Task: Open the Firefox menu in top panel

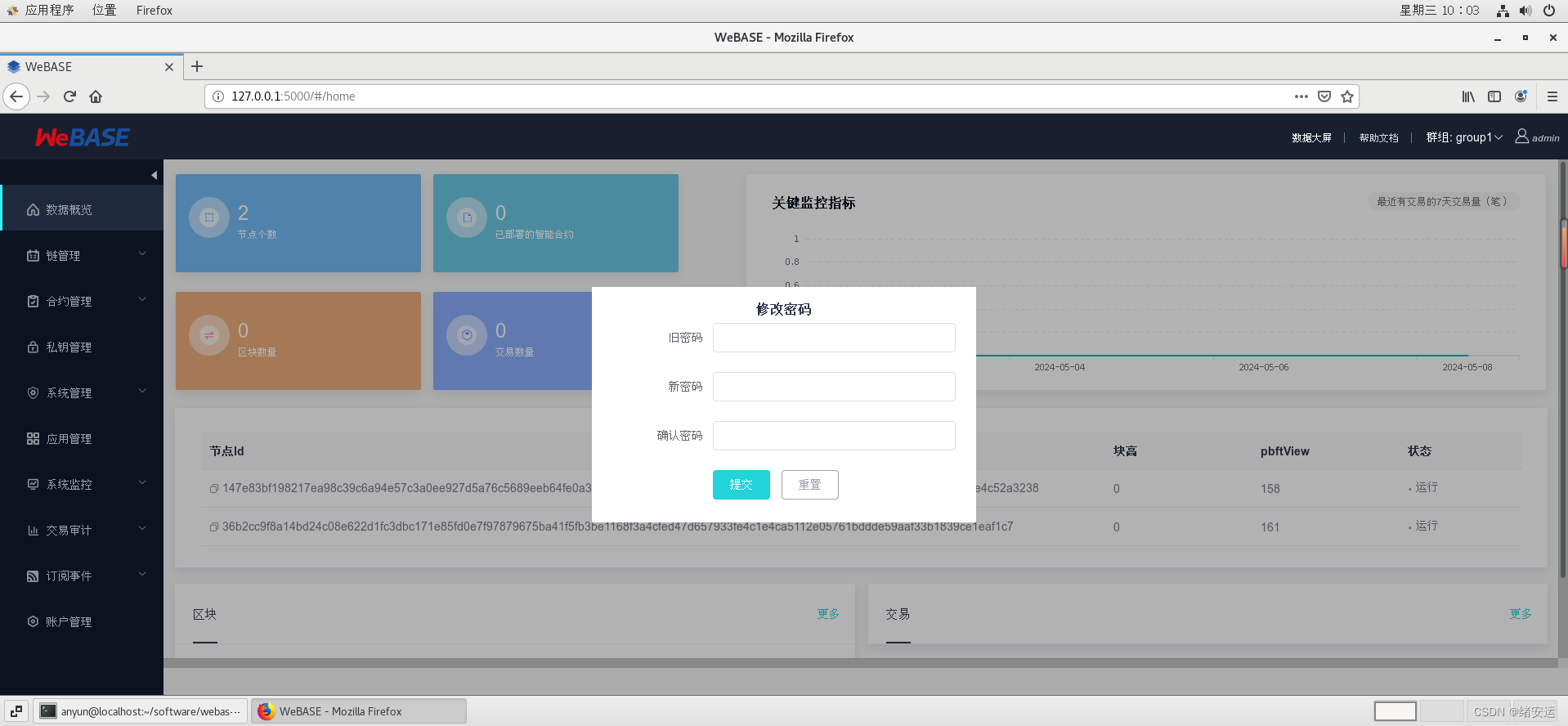Action: click(155, 11)
